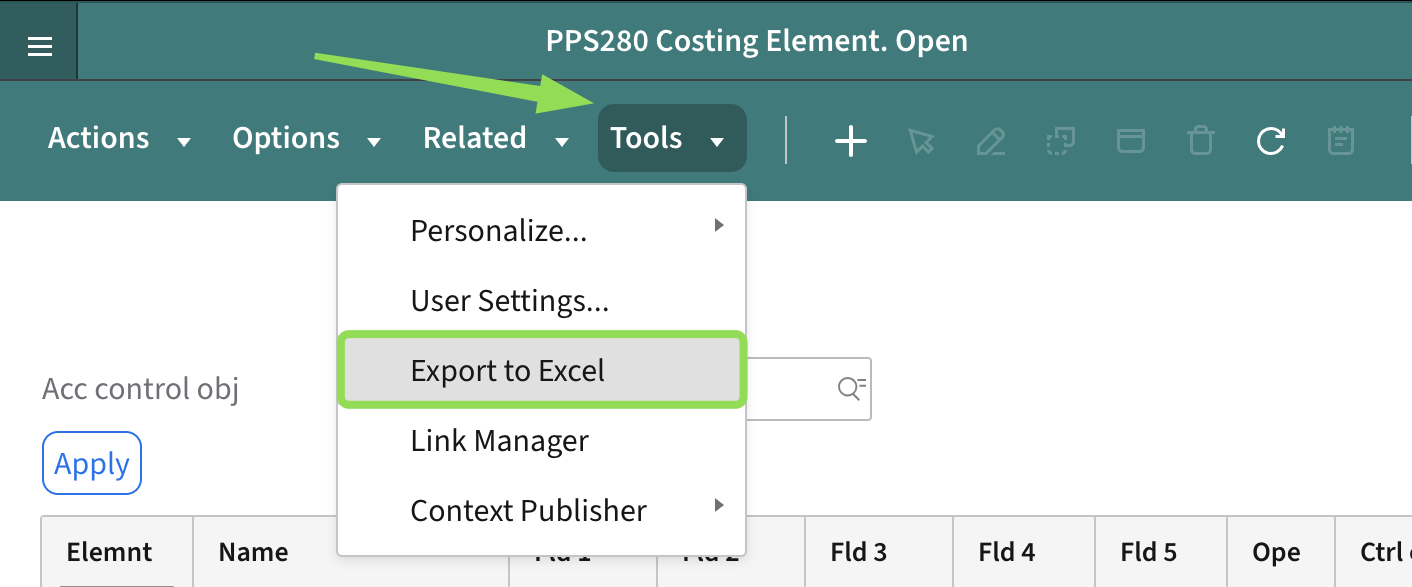The height and width of the screenshot is (587, 1412).
Task: Open Link Manager from the menu
Action: click(541, 441)
